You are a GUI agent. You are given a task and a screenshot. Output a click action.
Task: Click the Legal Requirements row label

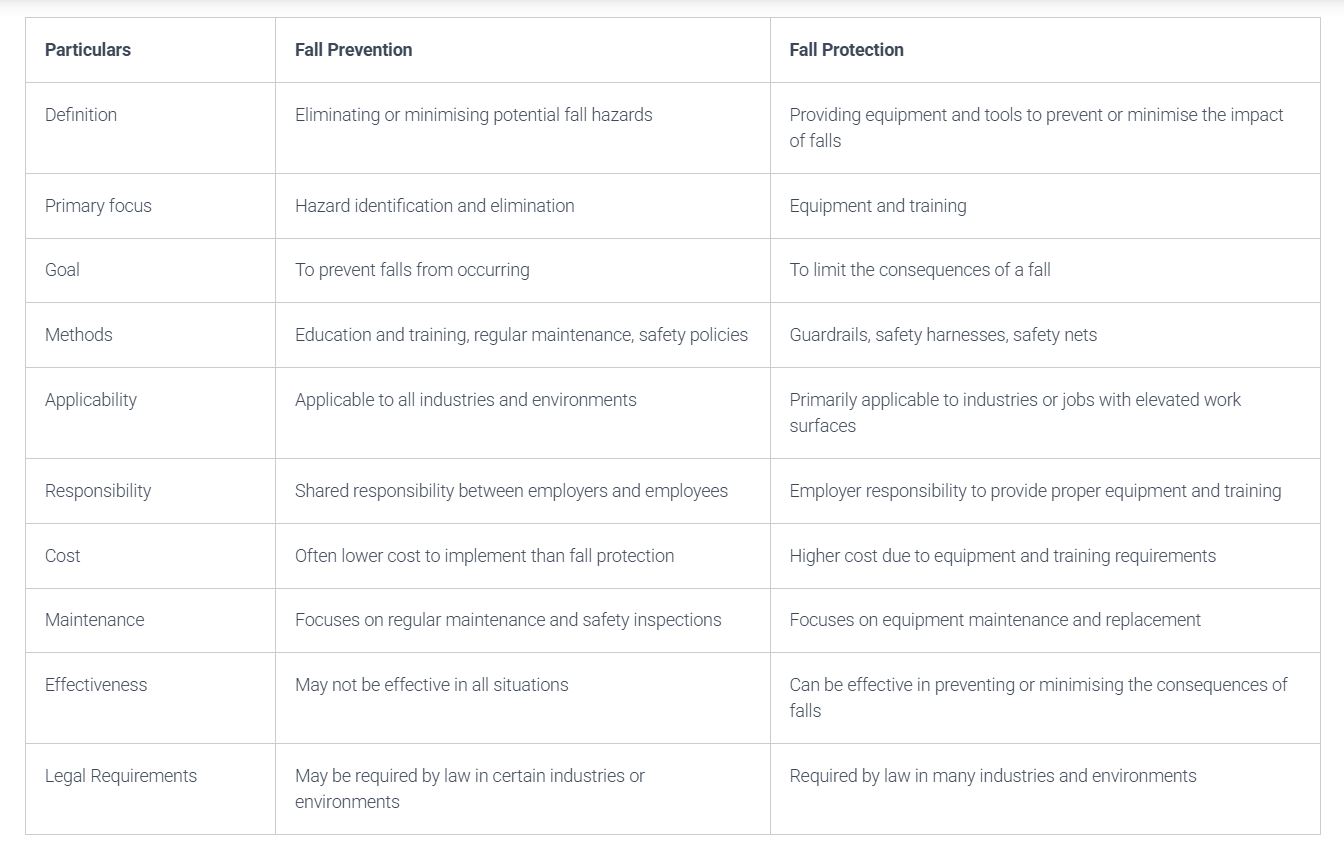point(121,776)
